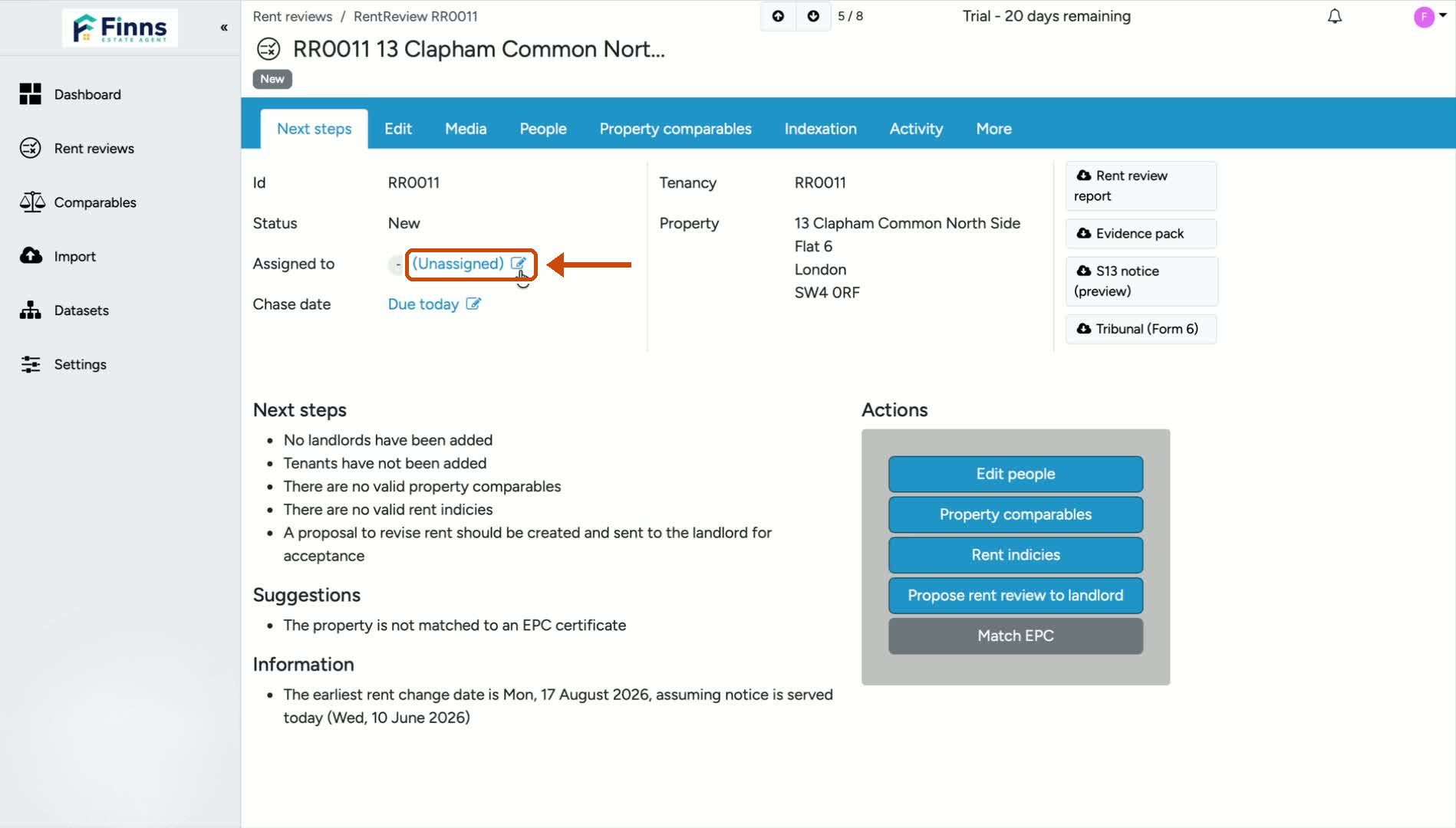Click the Finns logo
1456x828 pixels.
(x=120, y=28)
